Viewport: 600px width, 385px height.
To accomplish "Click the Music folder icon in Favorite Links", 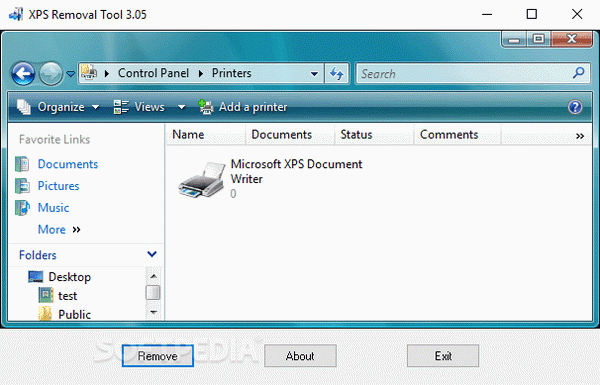I will pos(22,207).
